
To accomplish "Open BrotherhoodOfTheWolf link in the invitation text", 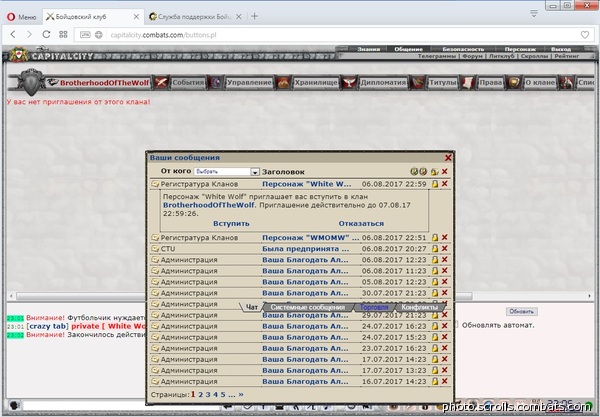I will (x=209, y=205).
